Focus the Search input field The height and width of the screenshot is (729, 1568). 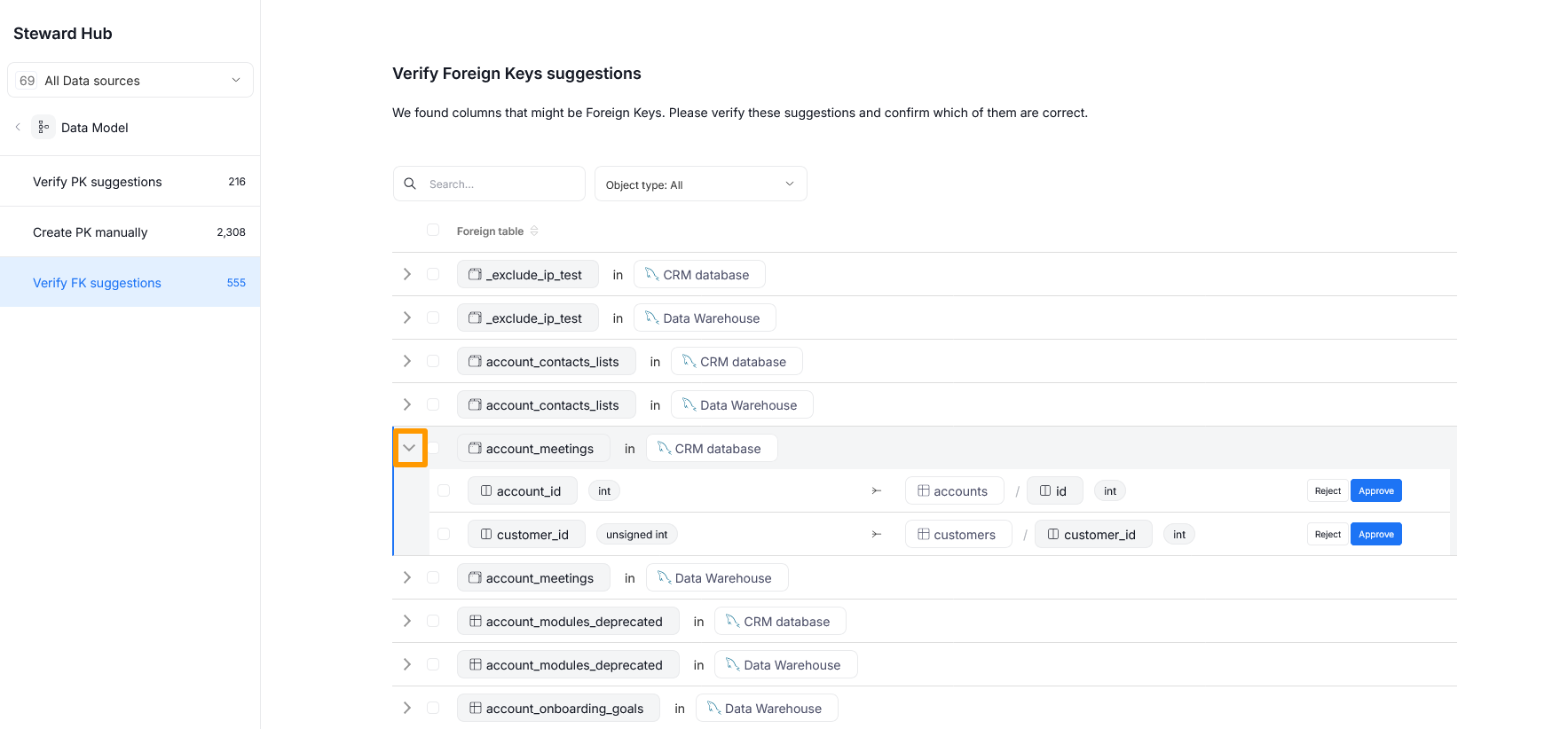[x=501, y=184]
